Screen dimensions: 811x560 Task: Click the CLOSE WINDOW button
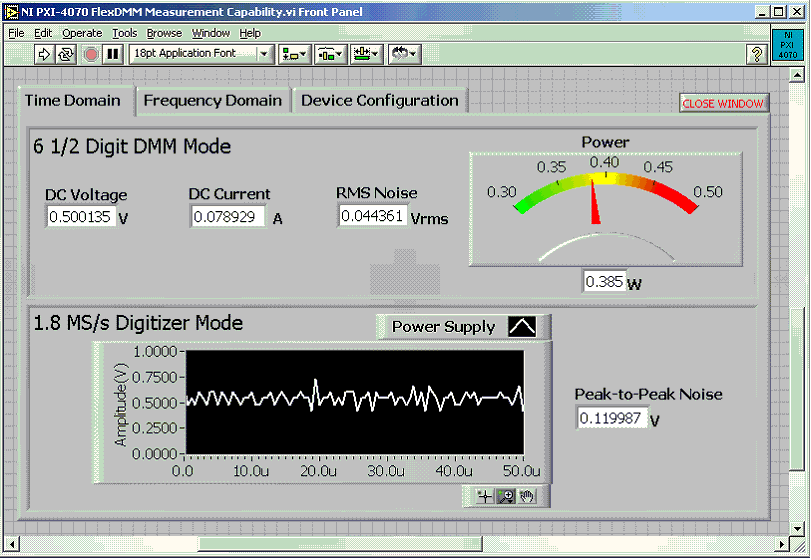click(723, 104)
